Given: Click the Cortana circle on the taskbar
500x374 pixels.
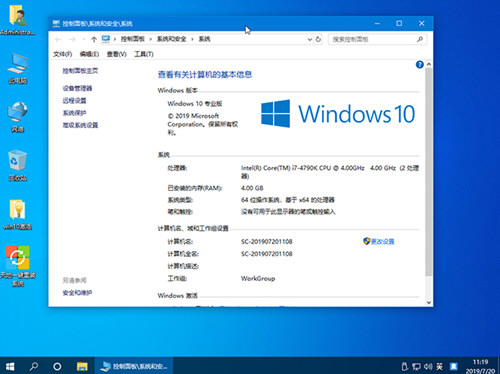Looking at the screenshot, I should (57, 366).
